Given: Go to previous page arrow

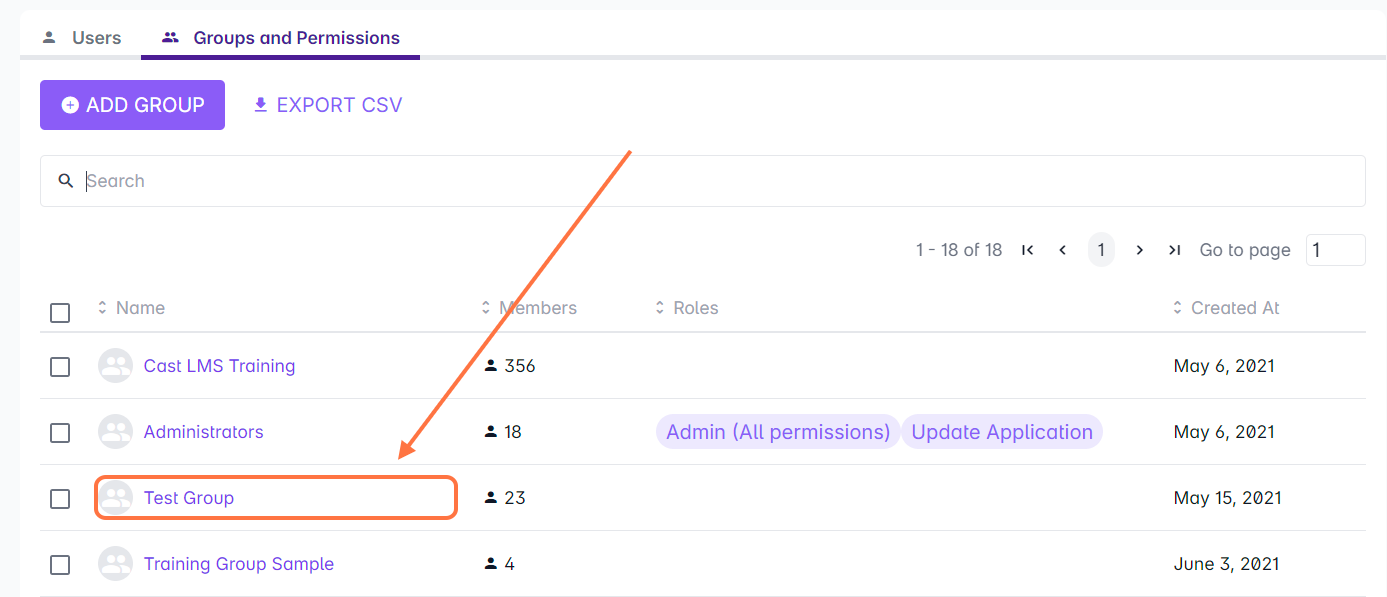Looking at the screenshot, I should tap(1063, 250).
